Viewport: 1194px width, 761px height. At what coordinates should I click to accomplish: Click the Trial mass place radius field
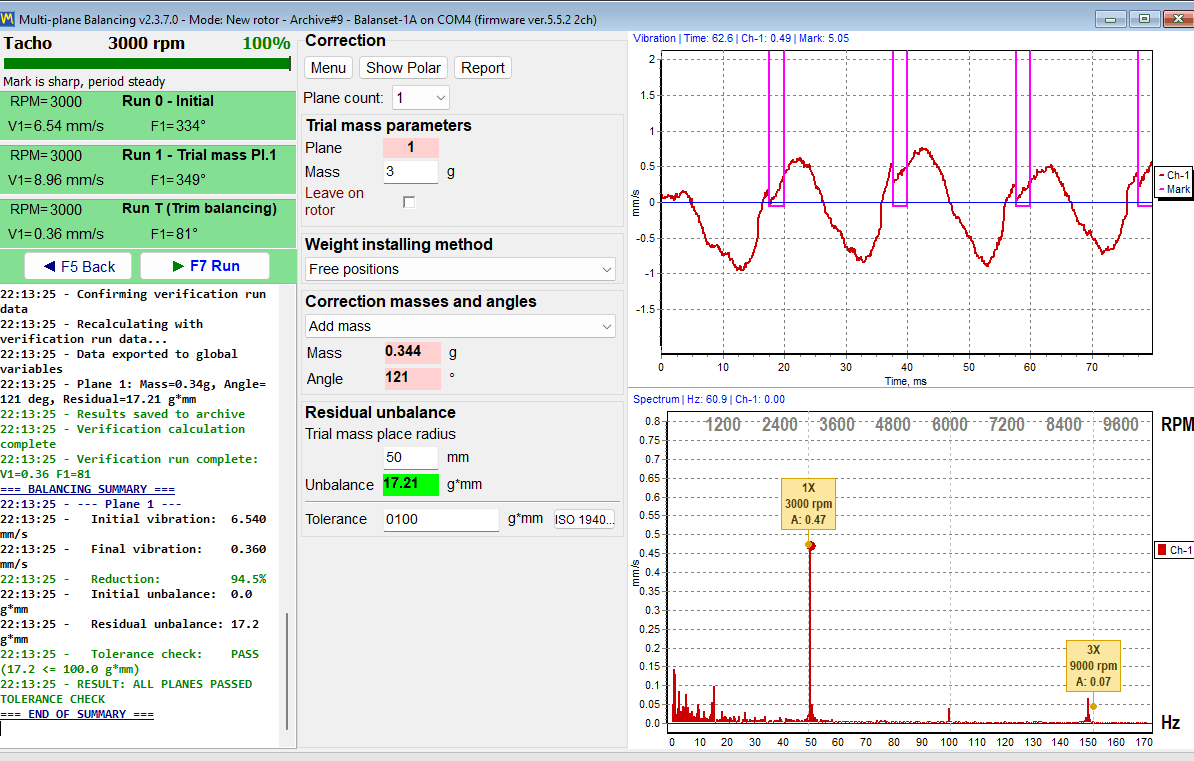tap(410, 458)
